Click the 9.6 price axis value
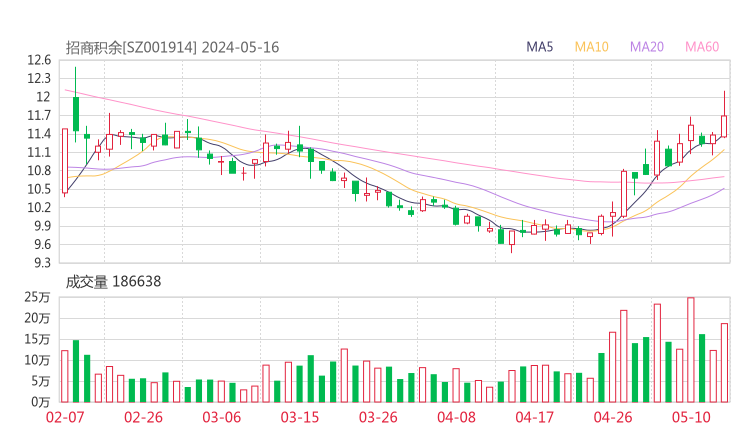Screen dimensions: 740x440 (42, 244)
